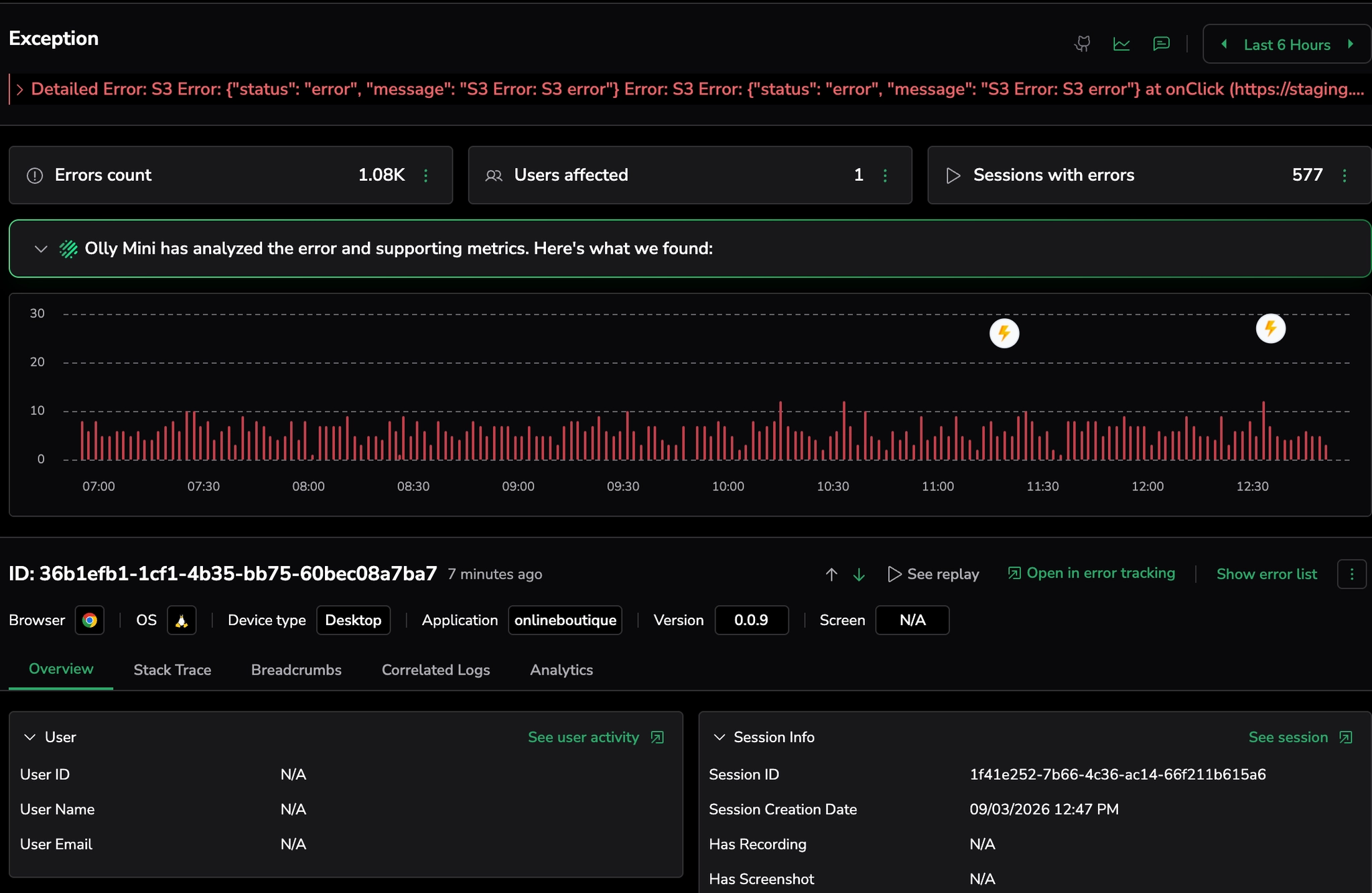Screen dimensions: 1372x893
Task: Click the GitHub icon in header
Action: click(x=1083, y=44)
